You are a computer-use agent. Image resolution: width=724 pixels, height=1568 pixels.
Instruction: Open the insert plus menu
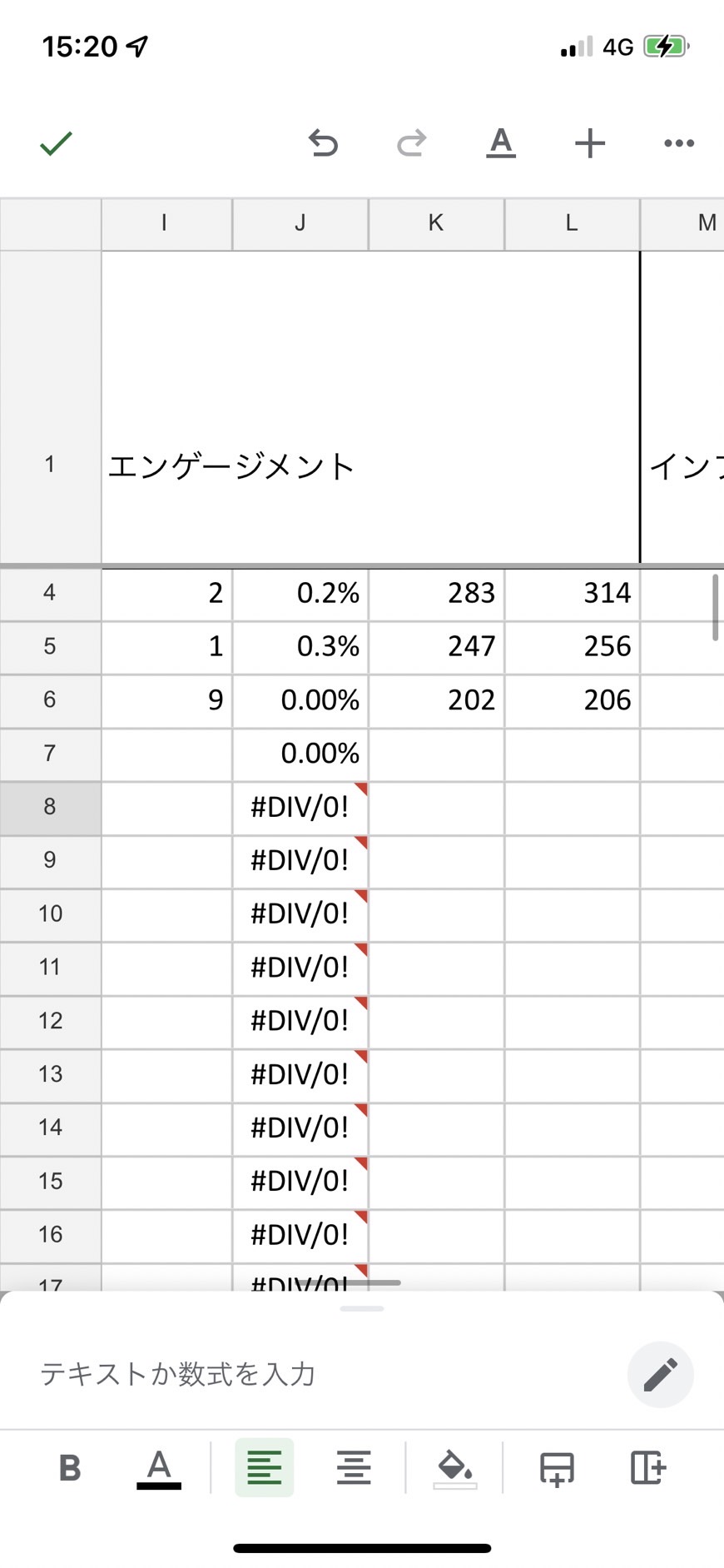(590, 143)
